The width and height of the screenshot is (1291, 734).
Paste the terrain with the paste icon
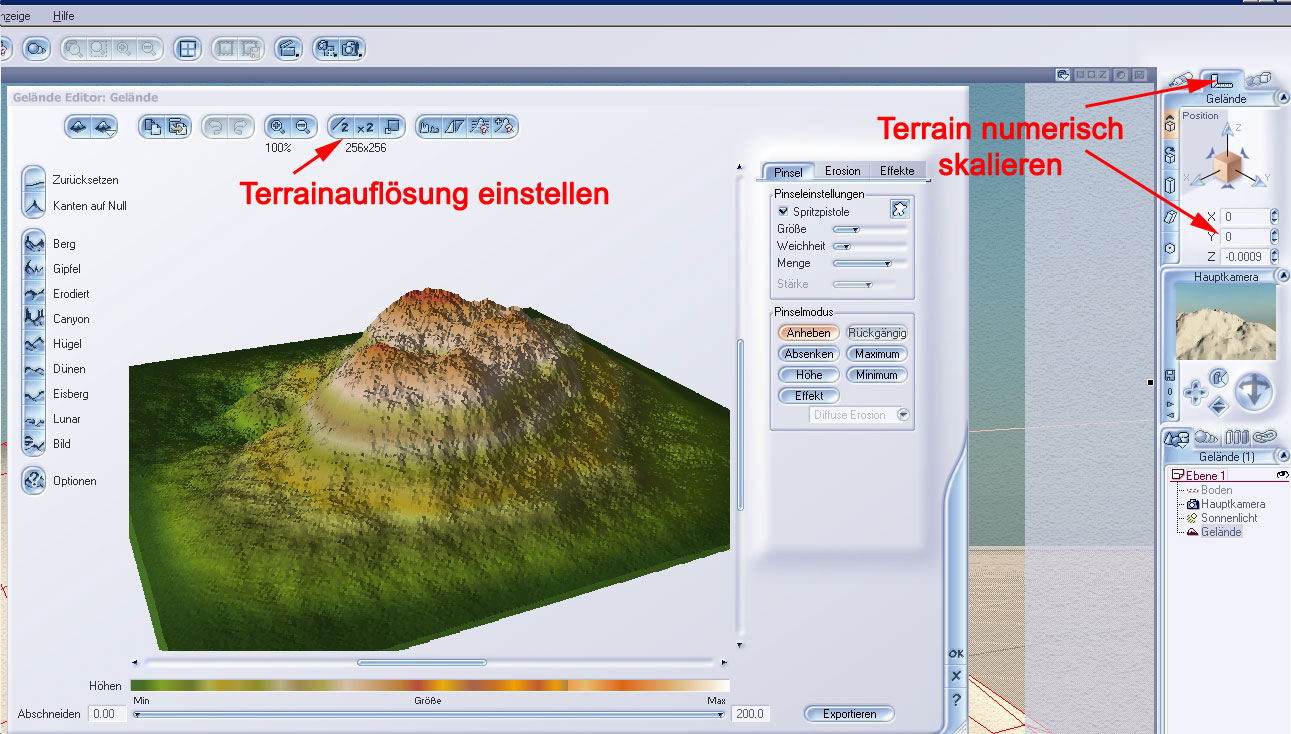(x=178, y=127)
